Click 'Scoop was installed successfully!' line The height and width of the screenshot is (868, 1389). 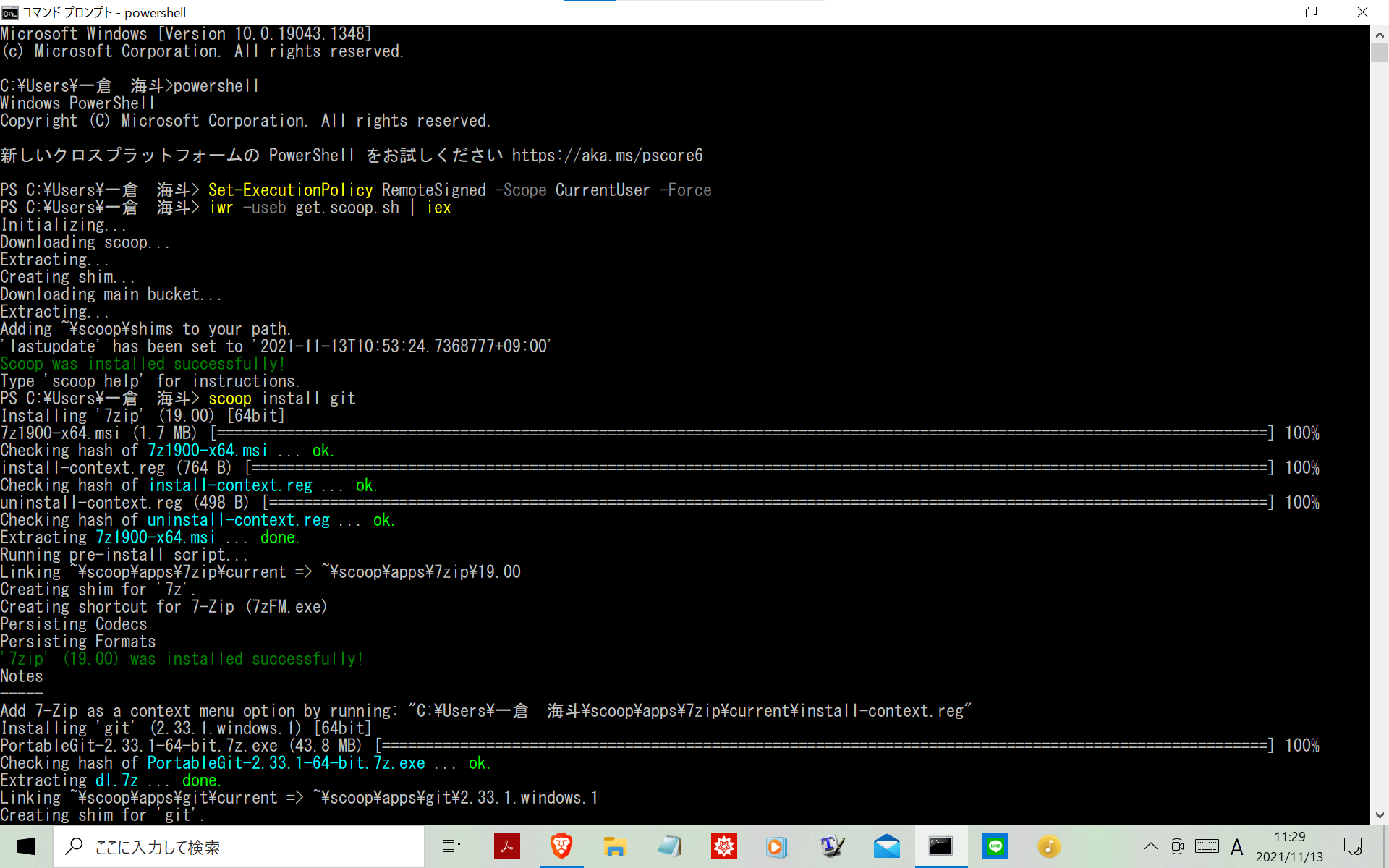pyautogui.click(x=143, y=364)
